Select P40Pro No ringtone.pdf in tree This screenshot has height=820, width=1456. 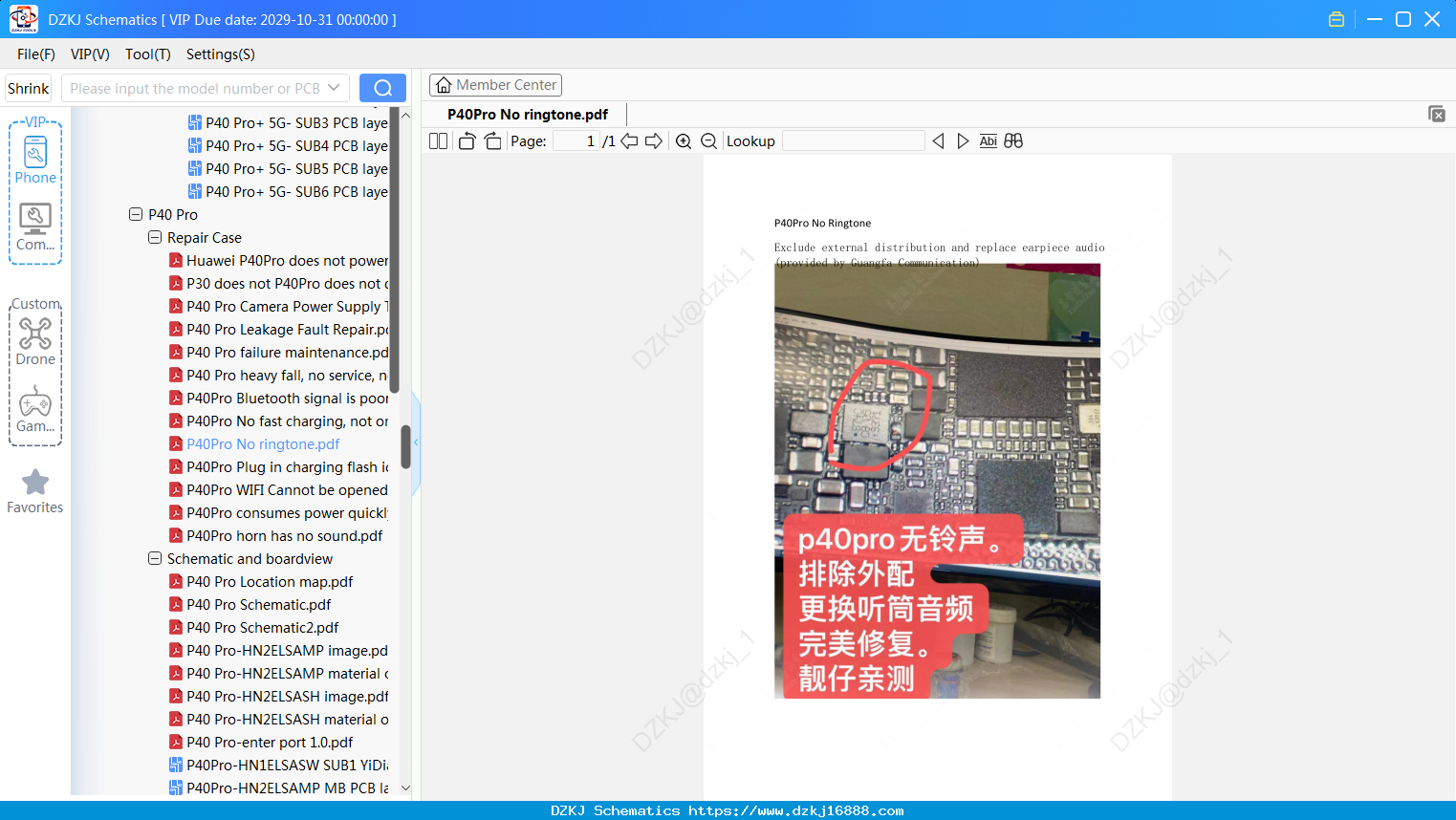coord(263,443)
